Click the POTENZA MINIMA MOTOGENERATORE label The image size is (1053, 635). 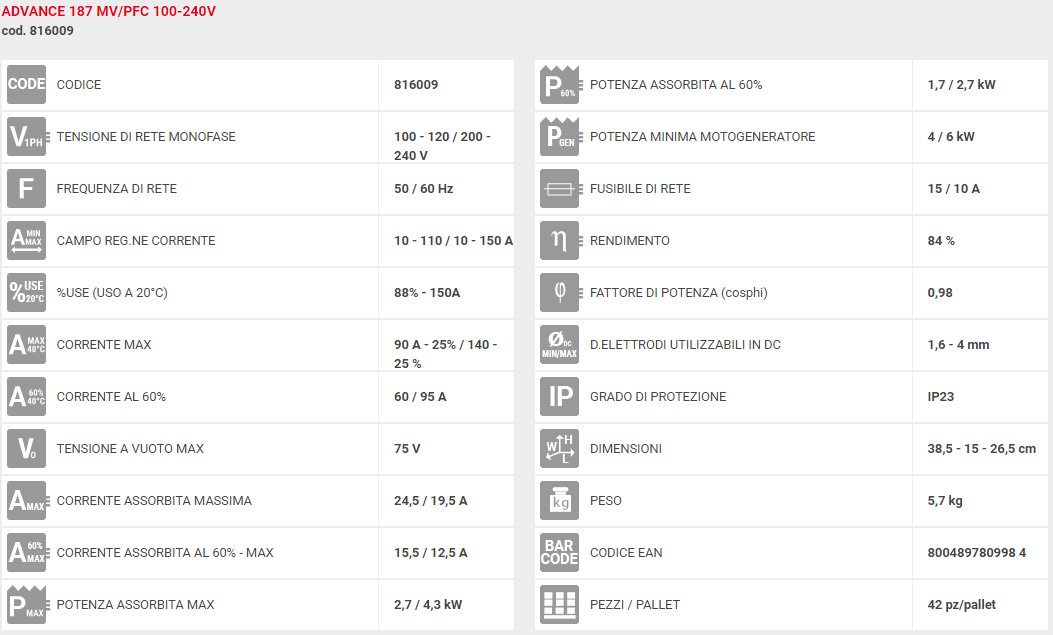[702, 137]
